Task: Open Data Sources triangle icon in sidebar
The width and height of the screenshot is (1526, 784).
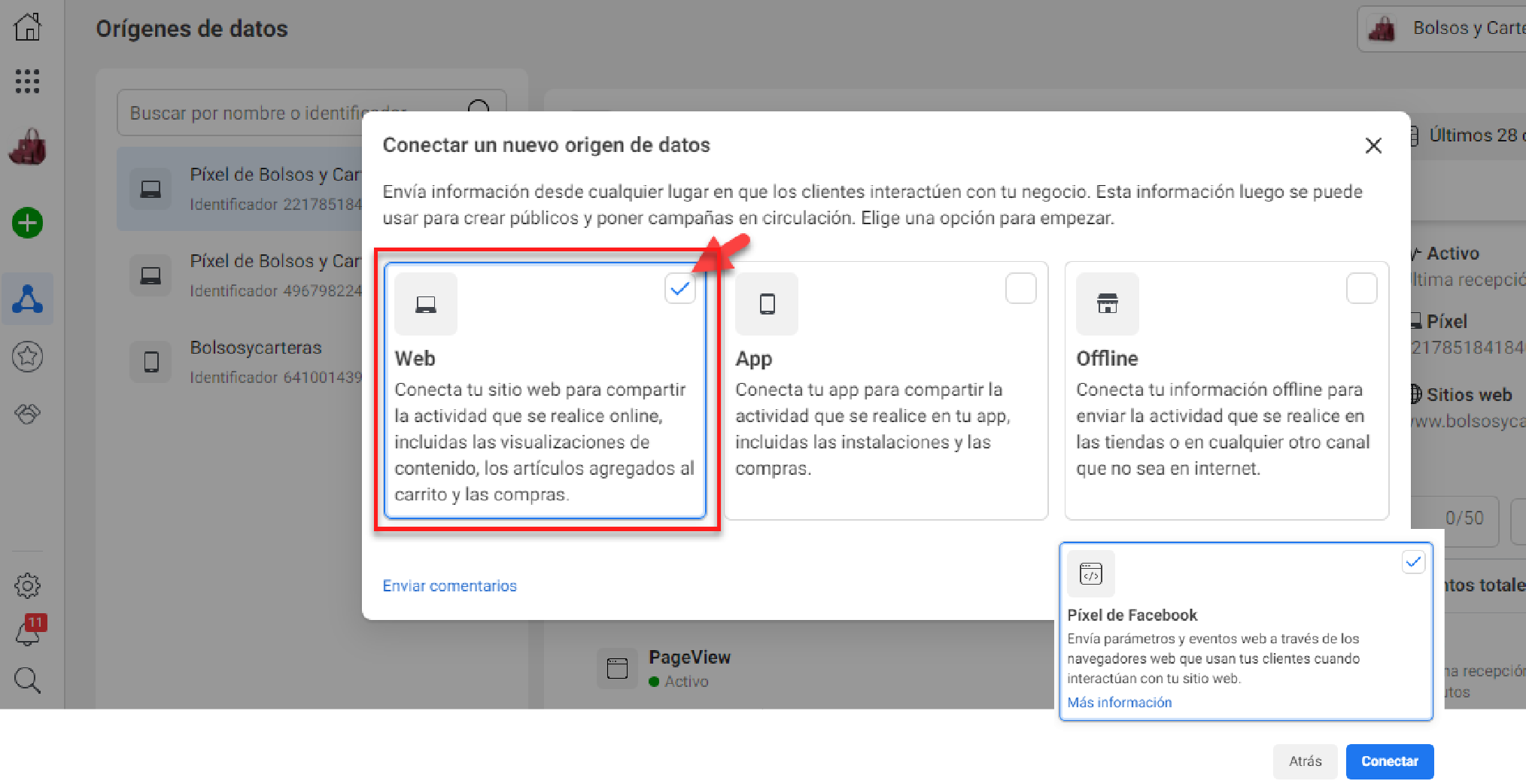Action: coord(28,299)
